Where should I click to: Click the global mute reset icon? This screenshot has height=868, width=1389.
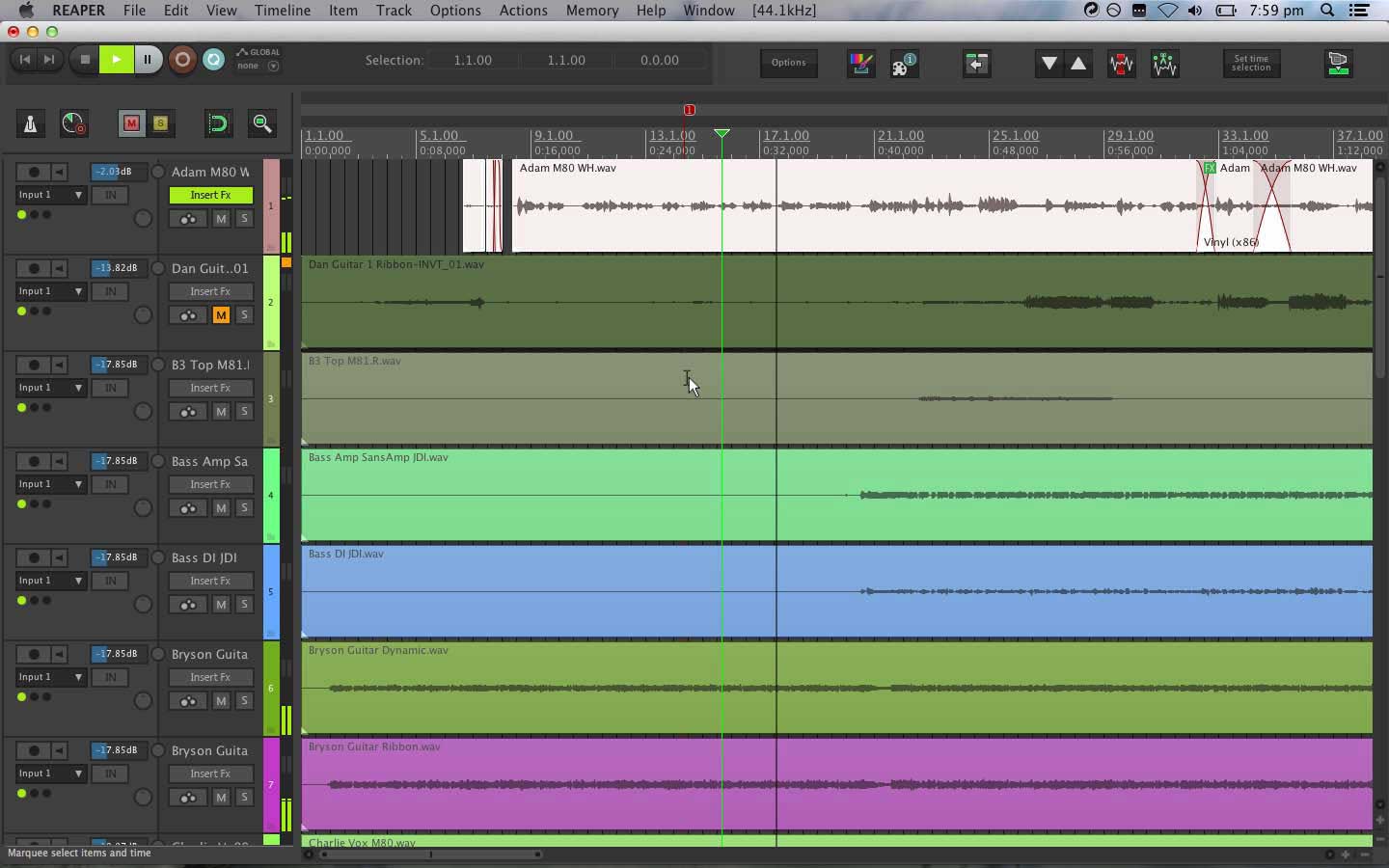(x=131, y=123)
